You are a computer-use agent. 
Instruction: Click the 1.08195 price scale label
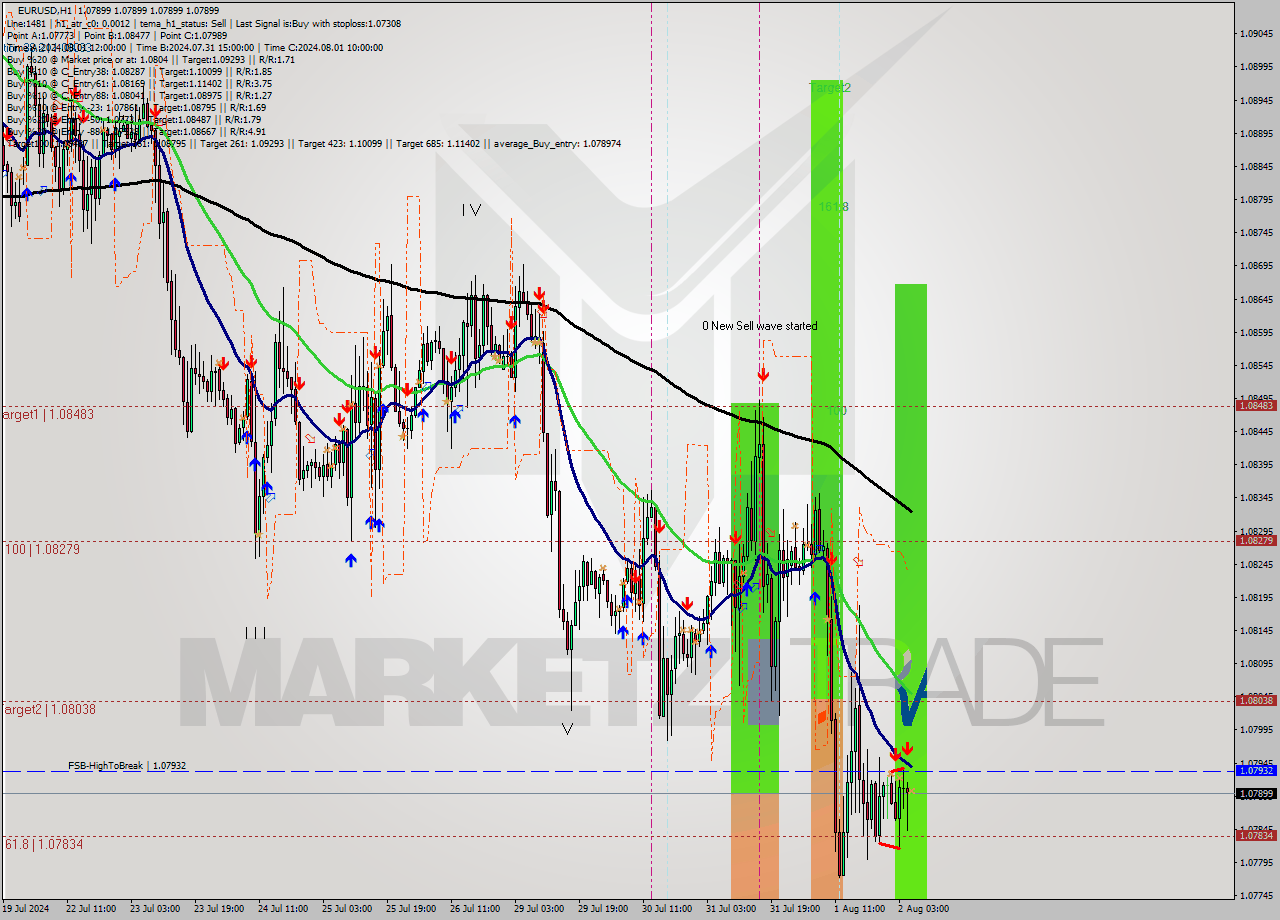[1256, 598]
